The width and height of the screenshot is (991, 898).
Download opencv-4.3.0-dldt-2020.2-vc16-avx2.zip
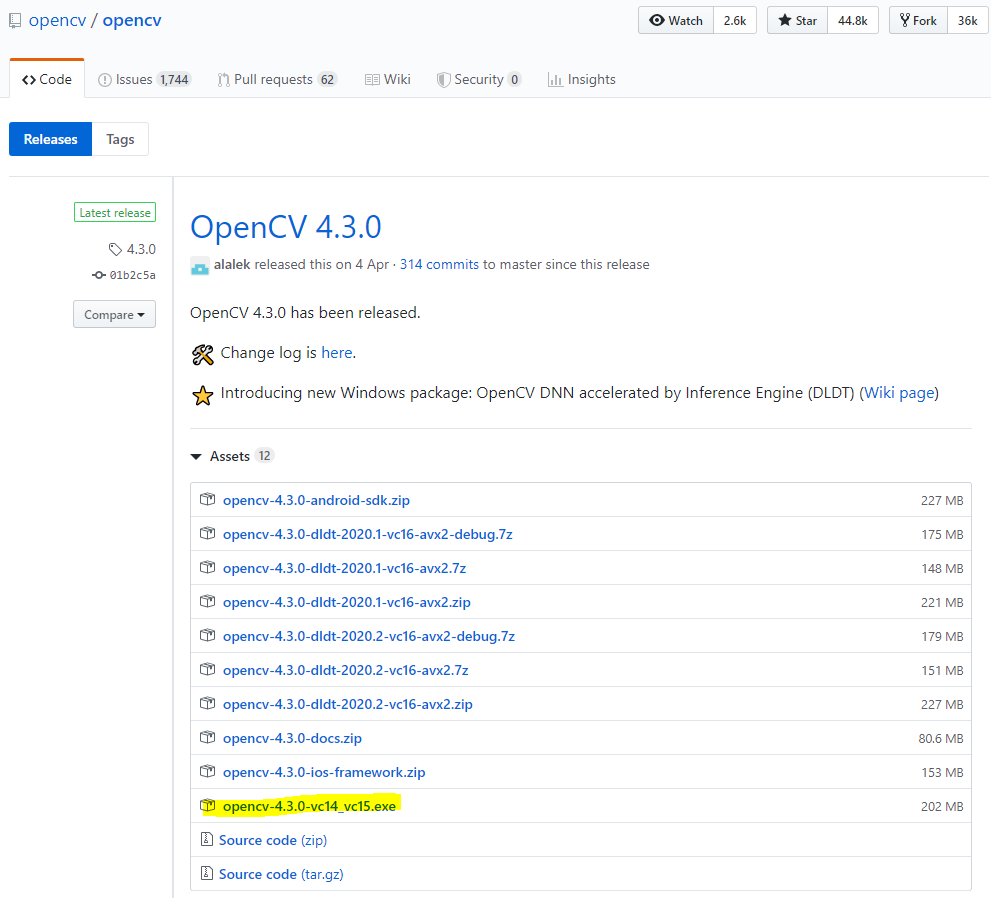pos(348,704)
